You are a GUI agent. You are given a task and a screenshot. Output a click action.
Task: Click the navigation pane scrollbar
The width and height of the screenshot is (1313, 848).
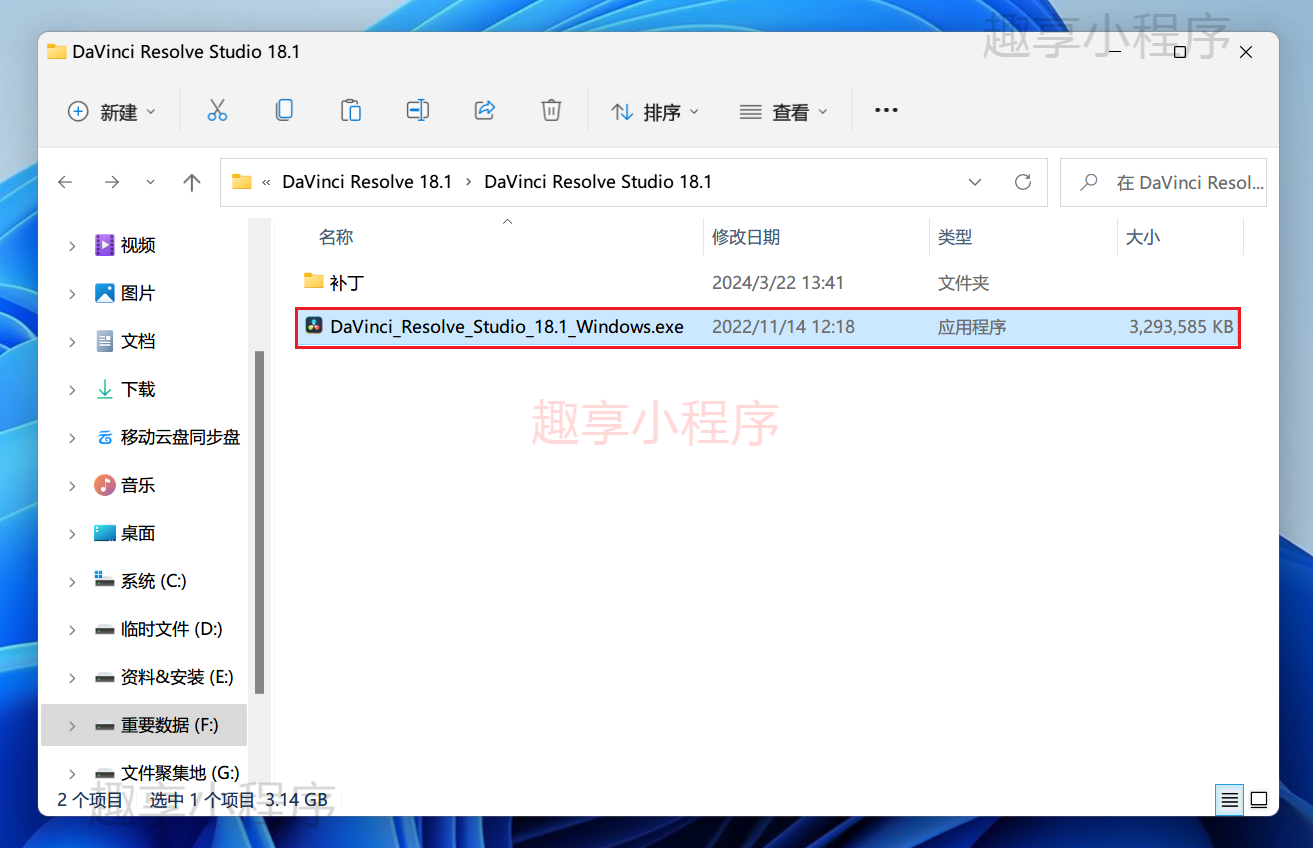click(260, 522)
